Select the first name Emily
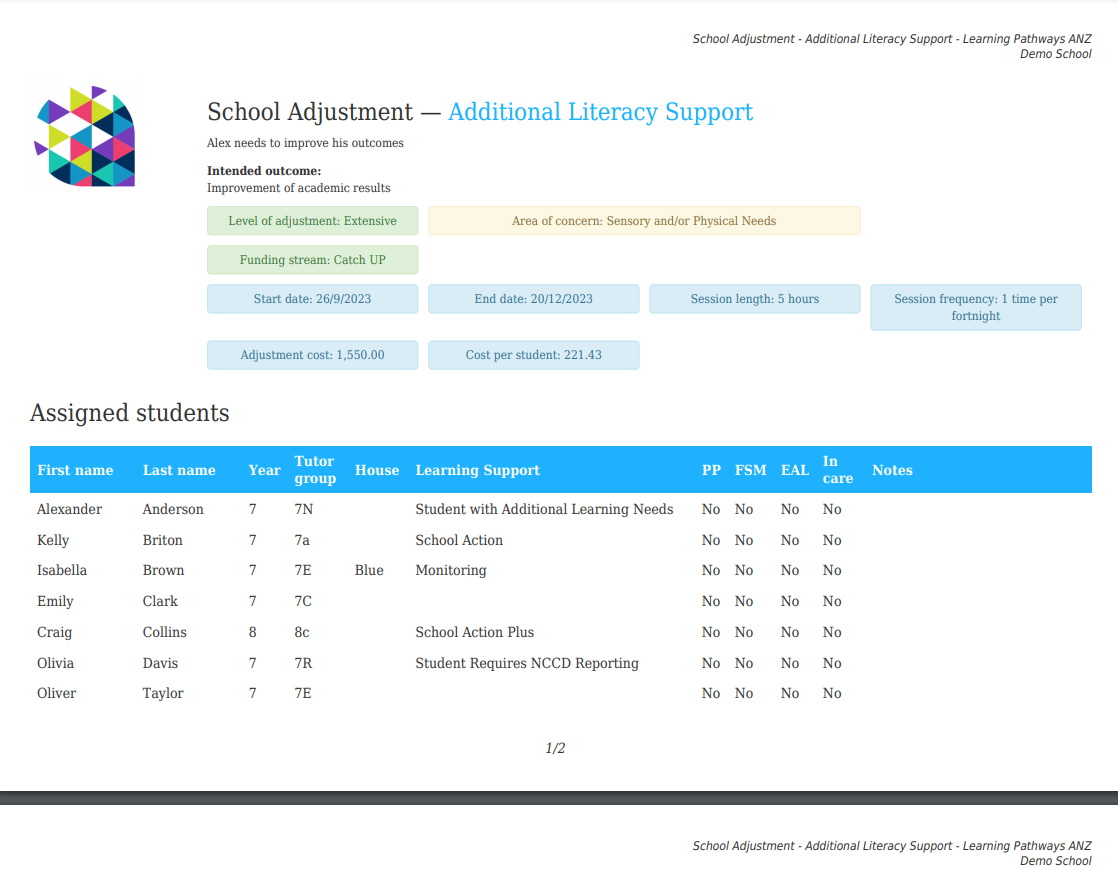Image resolution: width=1118 pixels, height=870 pixels. point(56,601)
